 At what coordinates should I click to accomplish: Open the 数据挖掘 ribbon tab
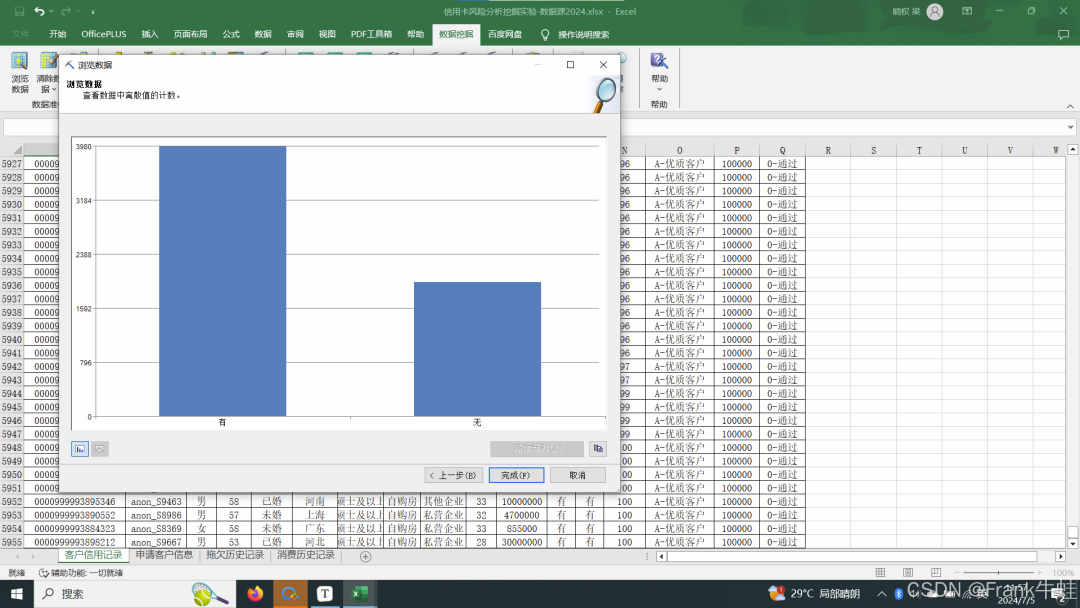[456, 34]
